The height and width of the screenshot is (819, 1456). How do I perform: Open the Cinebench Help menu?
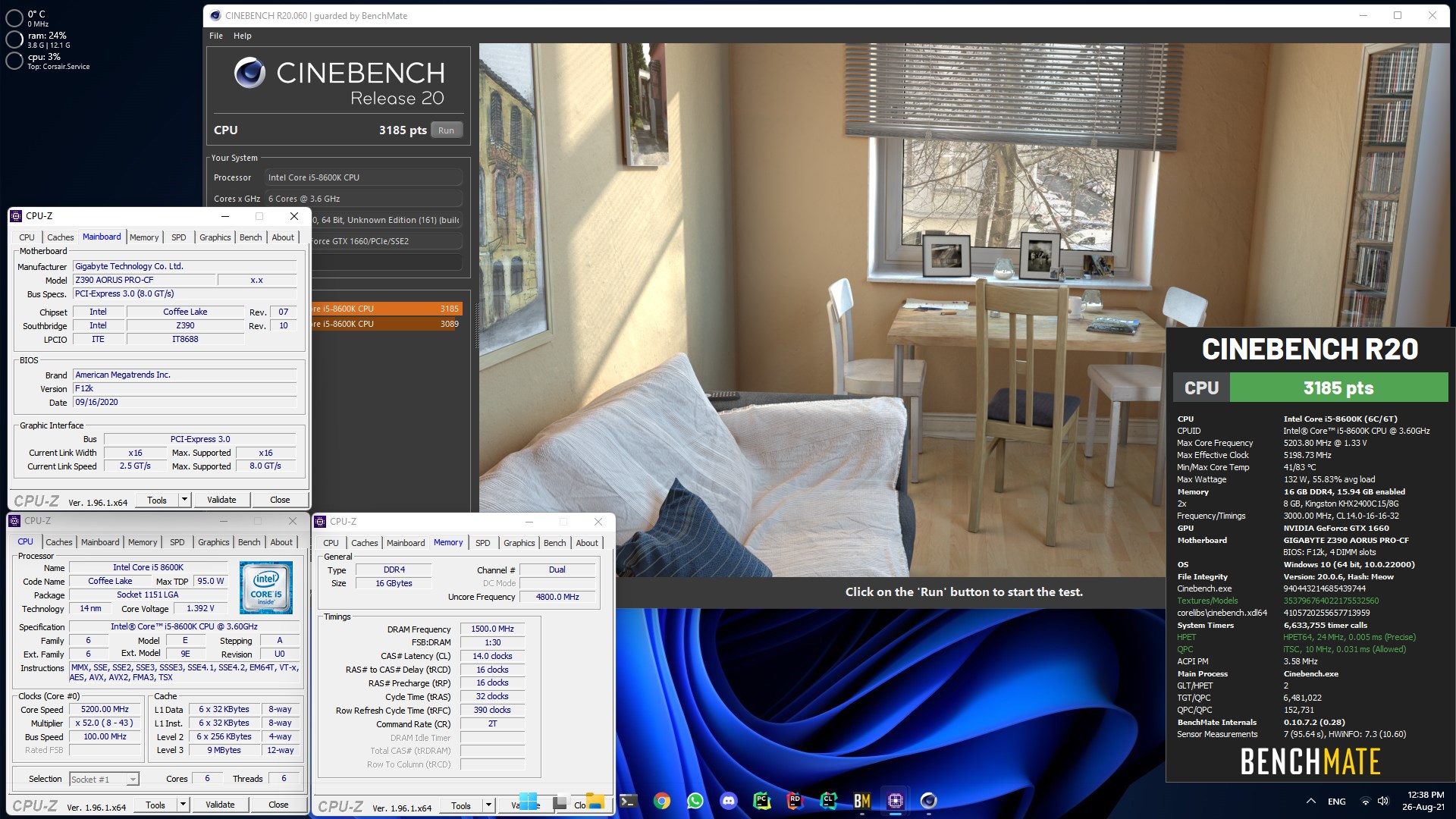(242, 36)
